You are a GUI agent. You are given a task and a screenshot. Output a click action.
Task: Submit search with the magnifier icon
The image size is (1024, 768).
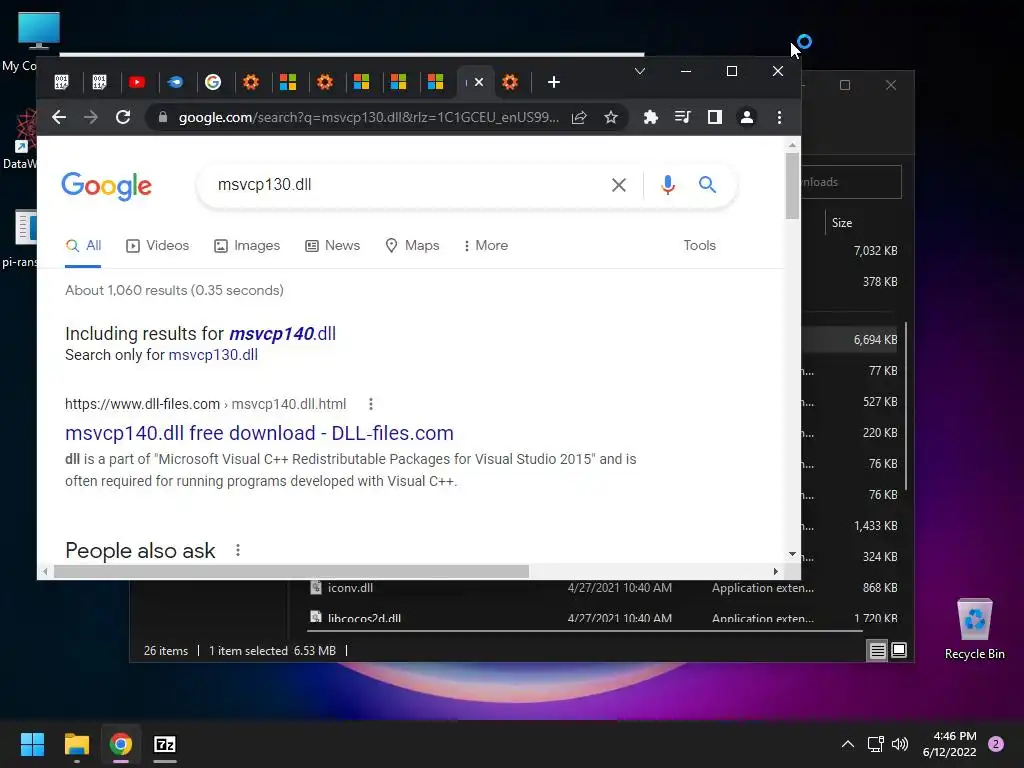coord(707,185)
